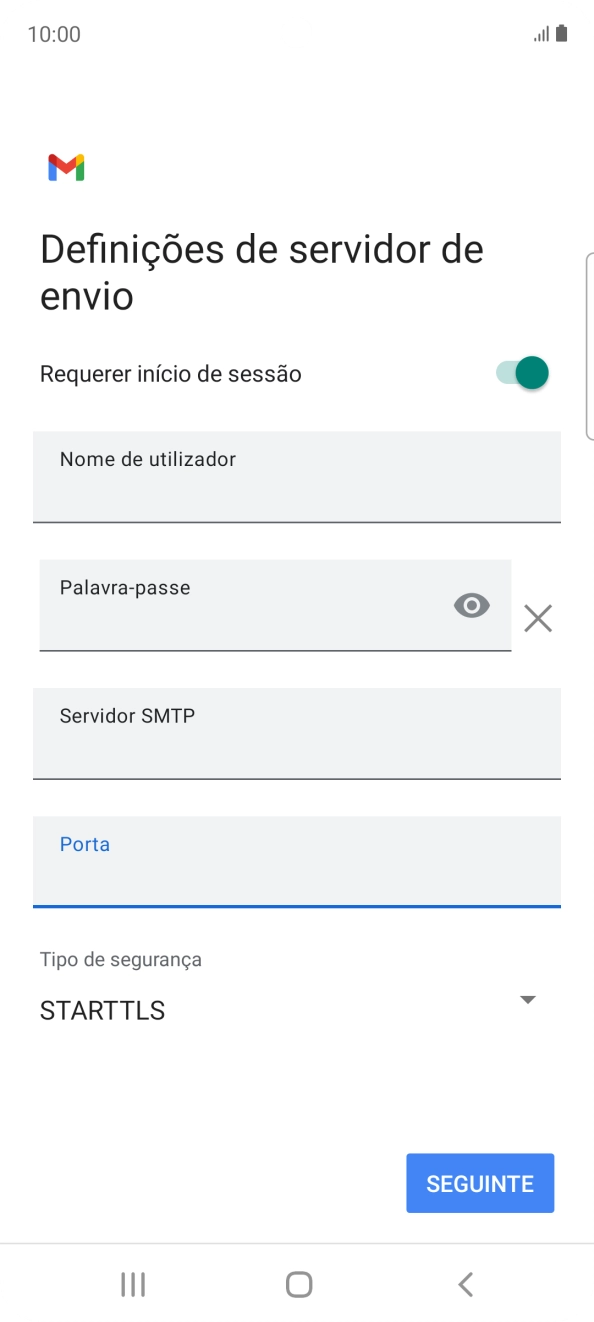The width and height of the screenshot is (594, 1322).
Task: Toggle the session login requirement switch
Action: tap(521, 372)
